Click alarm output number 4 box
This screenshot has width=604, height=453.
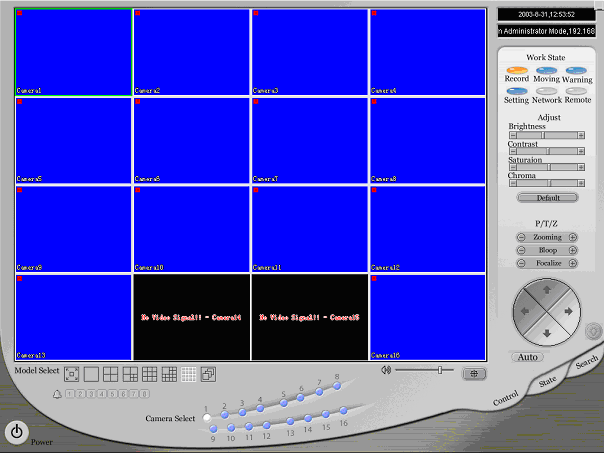102,394
